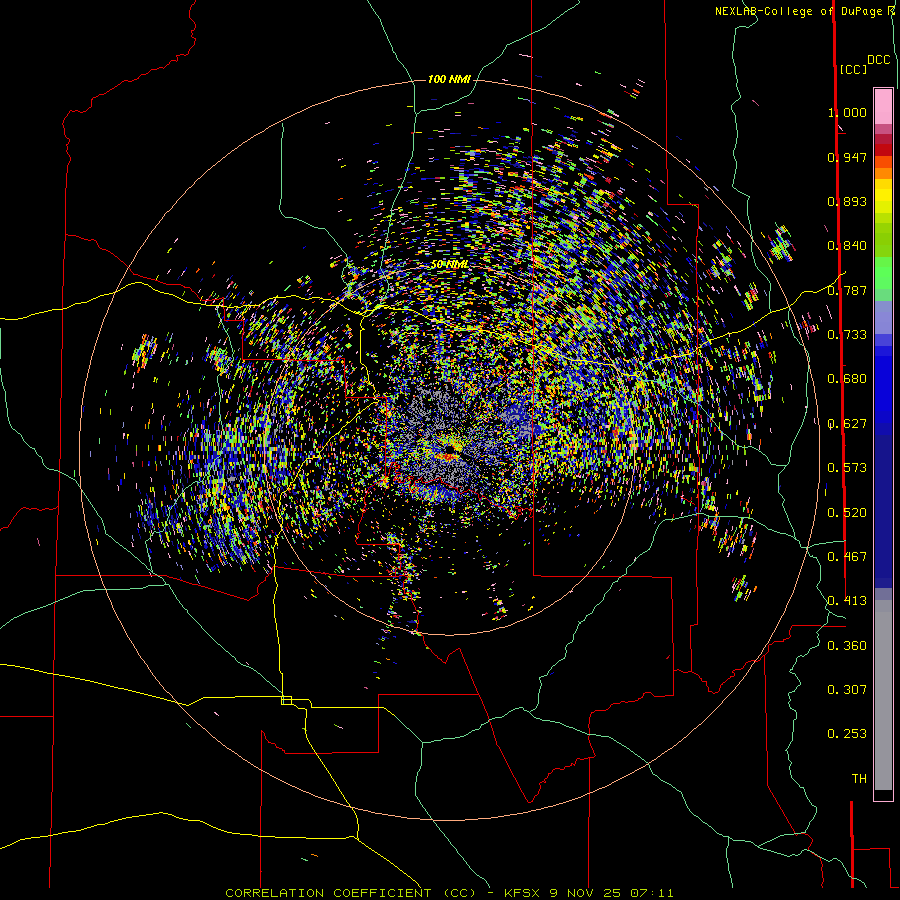
Task: Click the 0.413 scale value label
Action: click(x=847, y=601)
